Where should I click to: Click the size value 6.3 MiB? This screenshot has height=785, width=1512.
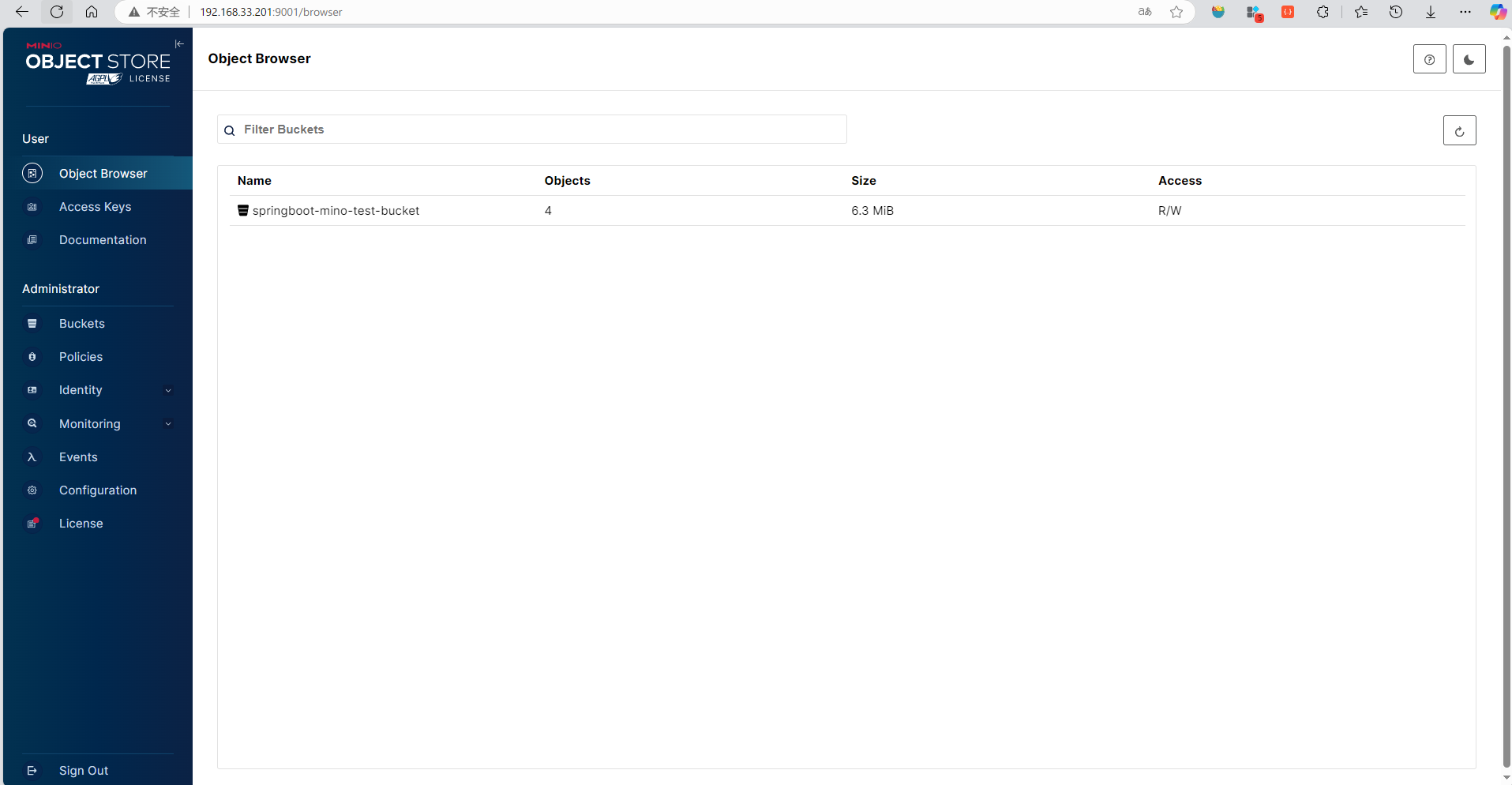(x=872, y=211)
